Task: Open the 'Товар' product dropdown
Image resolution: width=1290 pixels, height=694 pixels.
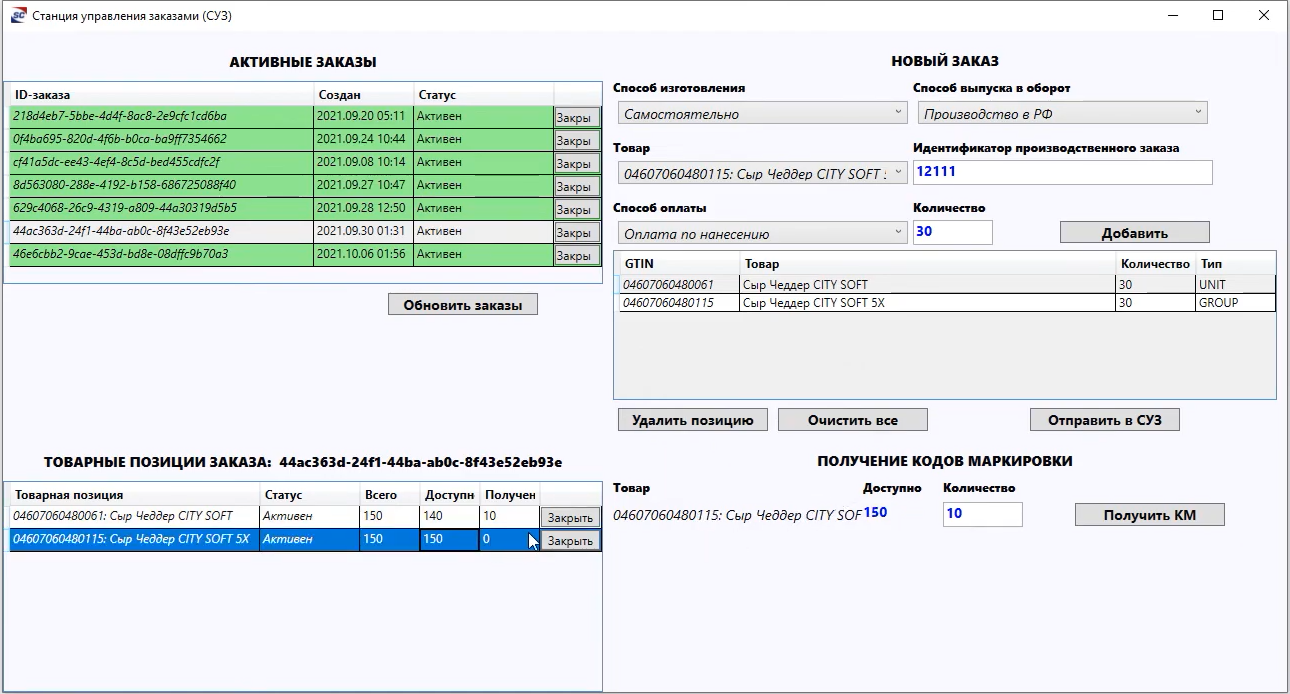Action: point(761,174)
